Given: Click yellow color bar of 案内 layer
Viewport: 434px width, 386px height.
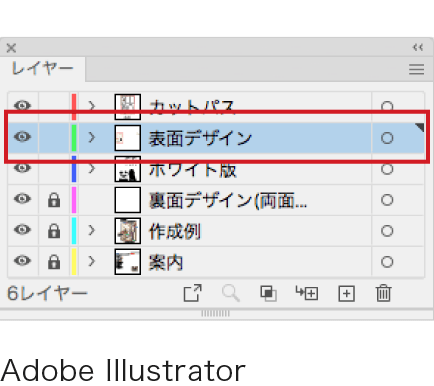Looking at the screenshot, I should (x=74, y=262).
